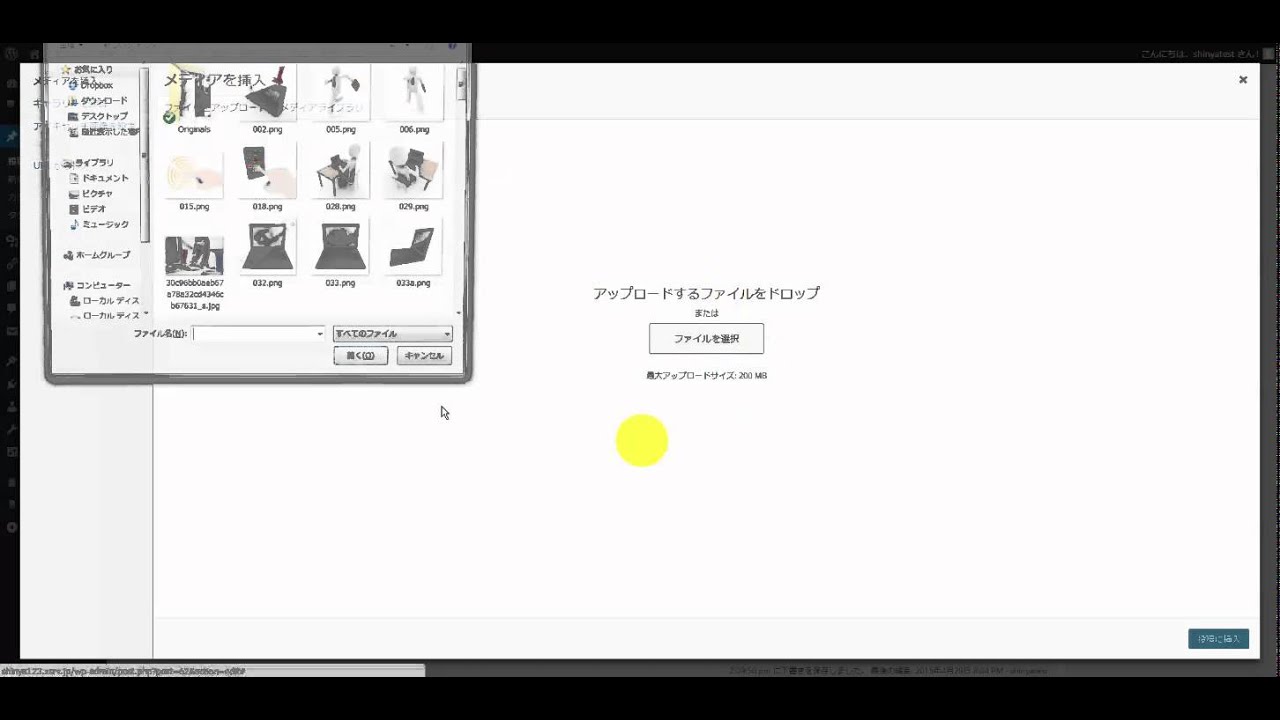This screenshot has height=720, width=1280.
Task: Select コンピューター computer in the navigation pane
Action: pos(96,286)
